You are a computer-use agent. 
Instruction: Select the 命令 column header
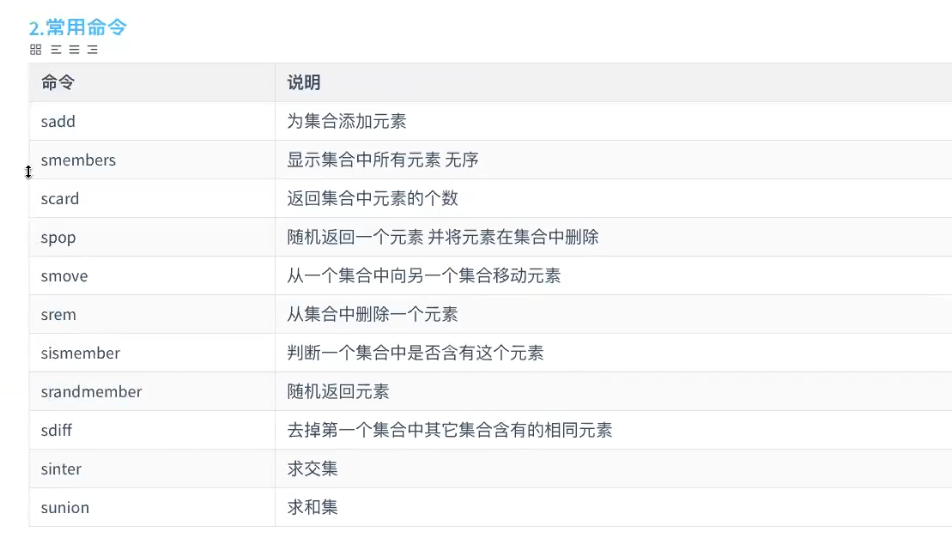pos(152,83)
